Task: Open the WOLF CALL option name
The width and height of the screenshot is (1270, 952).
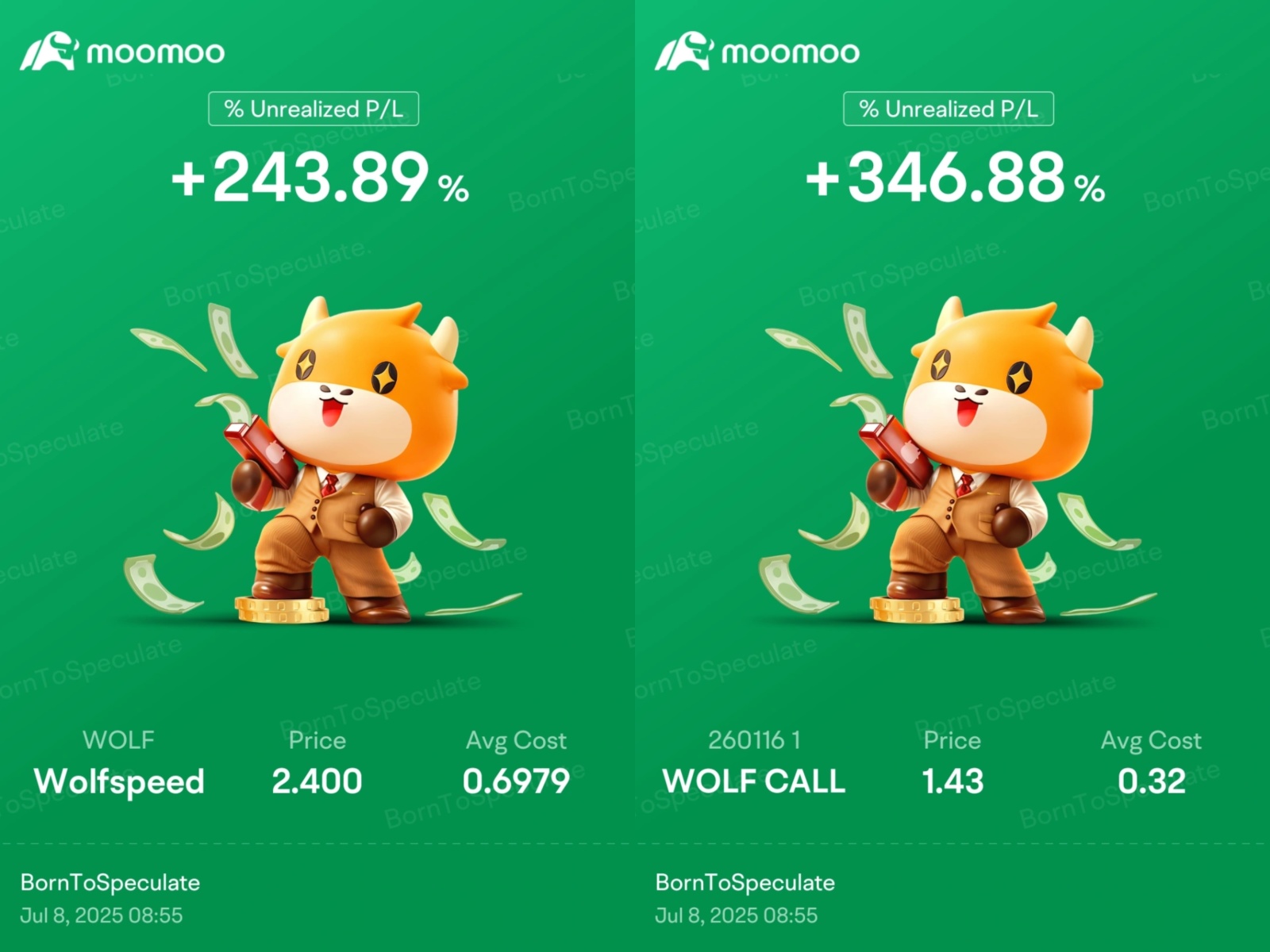Action: click(754, 781)
